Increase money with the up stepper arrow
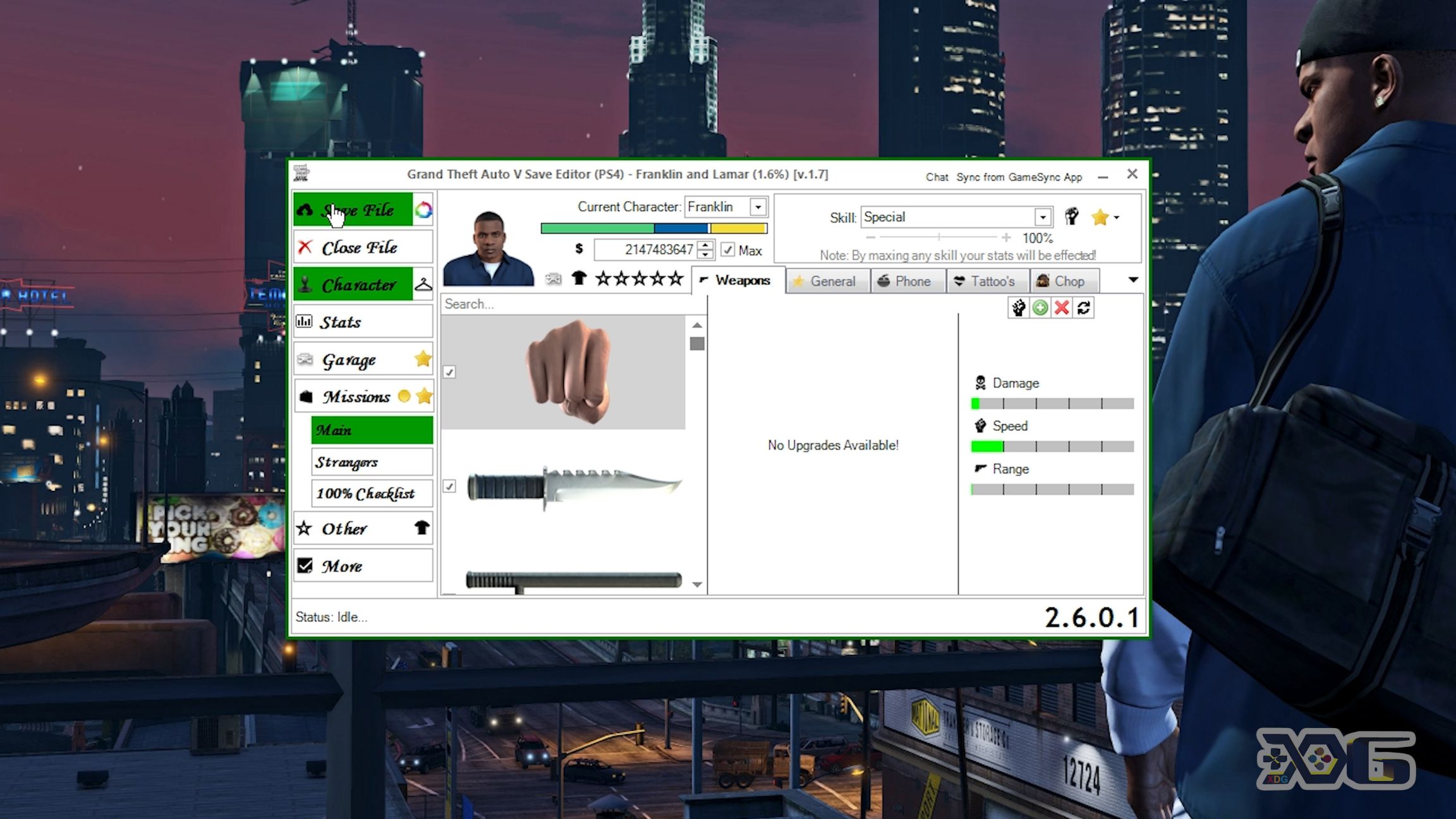Screen dimensions: 1456x819 click(706, 245)
